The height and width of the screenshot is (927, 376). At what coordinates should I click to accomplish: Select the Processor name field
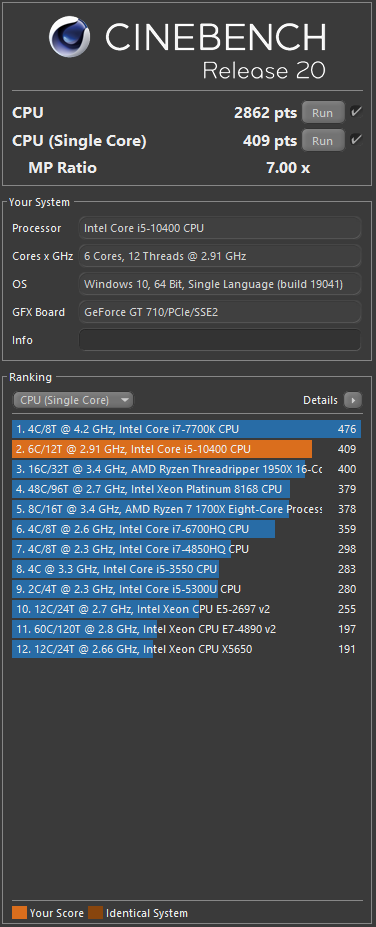click(x=220, y=228)
